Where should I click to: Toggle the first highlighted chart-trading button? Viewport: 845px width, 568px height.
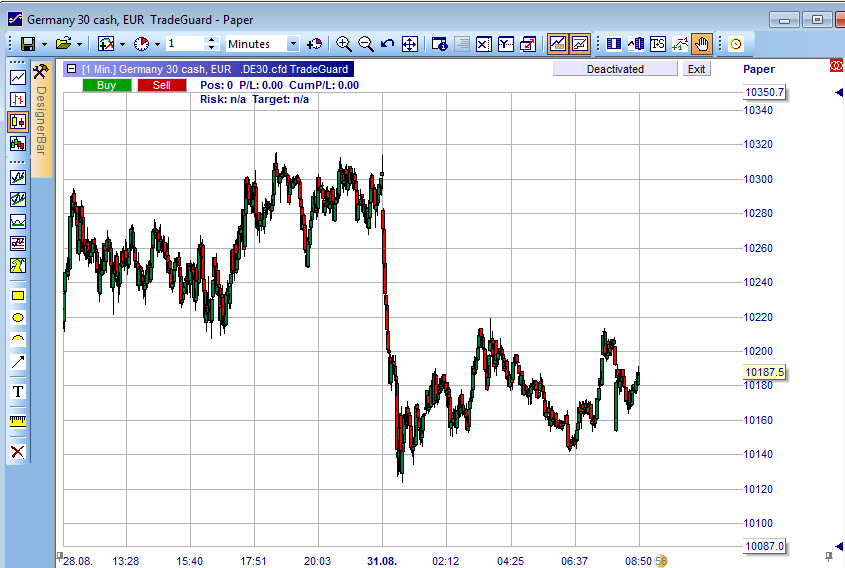[x=558, y=44]
